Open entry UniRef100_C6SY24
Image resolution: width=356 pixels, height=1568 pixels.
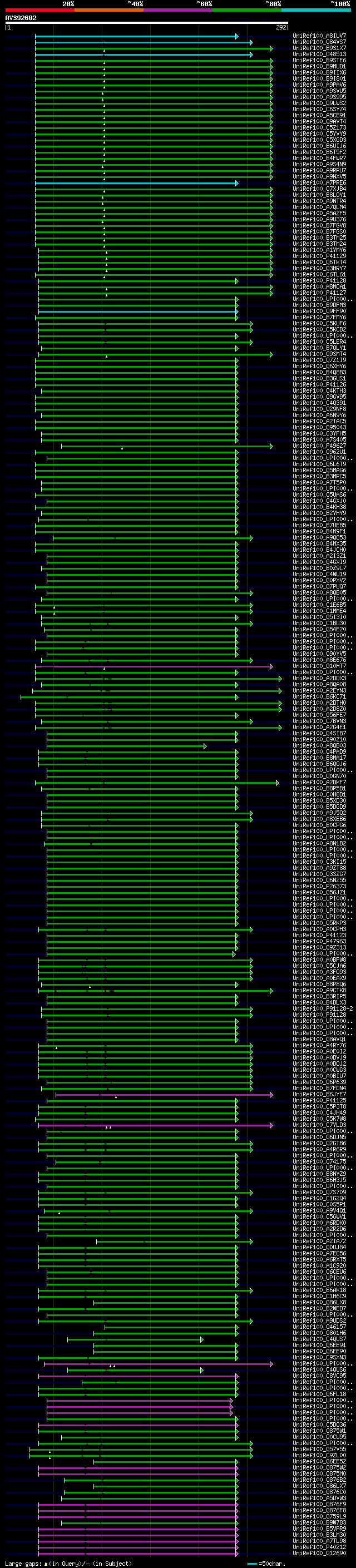click(319, 109)
